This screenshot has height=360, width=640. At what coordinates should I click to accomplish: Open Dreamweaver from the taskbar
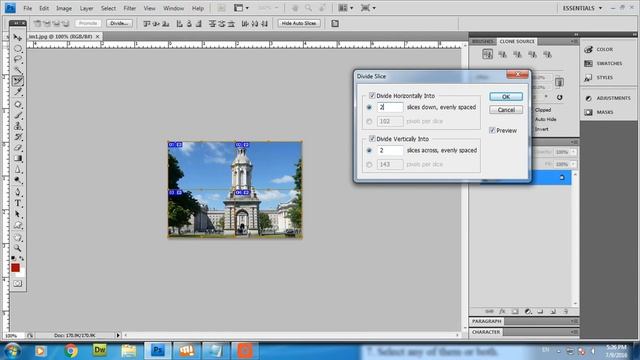click(x=100, y=351)
